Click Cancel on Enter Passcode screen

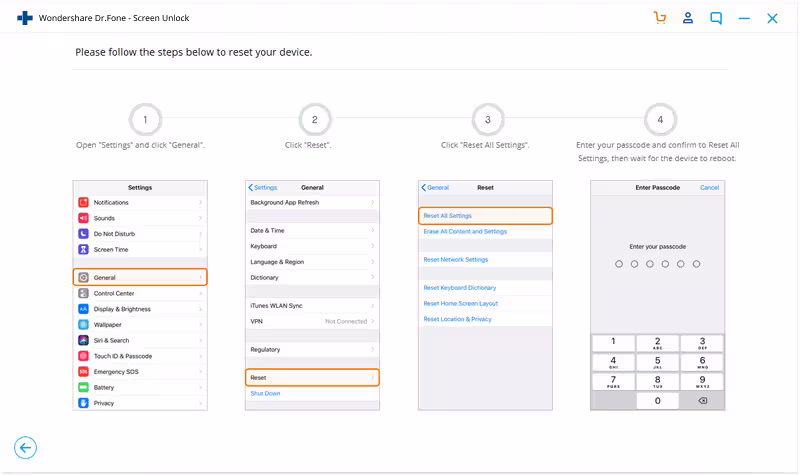tap(709, 188)
